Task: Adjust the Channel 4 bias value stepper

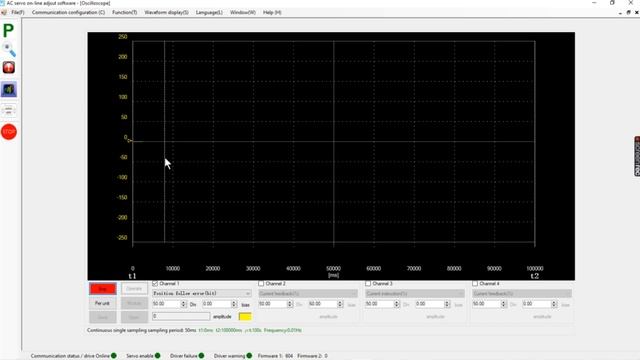Action: click(x=554, y=304)
